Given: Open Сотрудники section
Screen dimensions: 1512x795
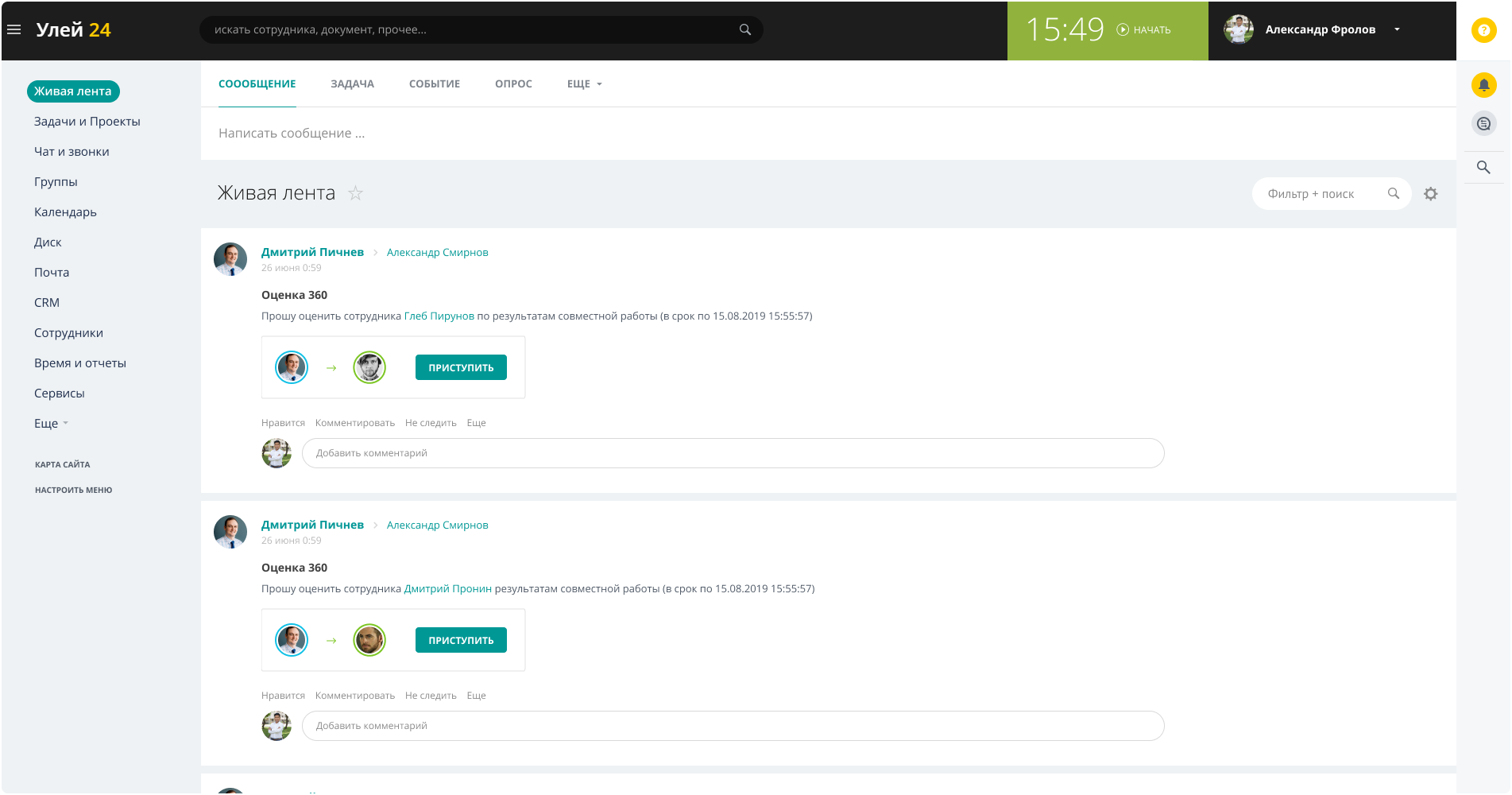Looking at the screenshot, I should pos(68,333).
